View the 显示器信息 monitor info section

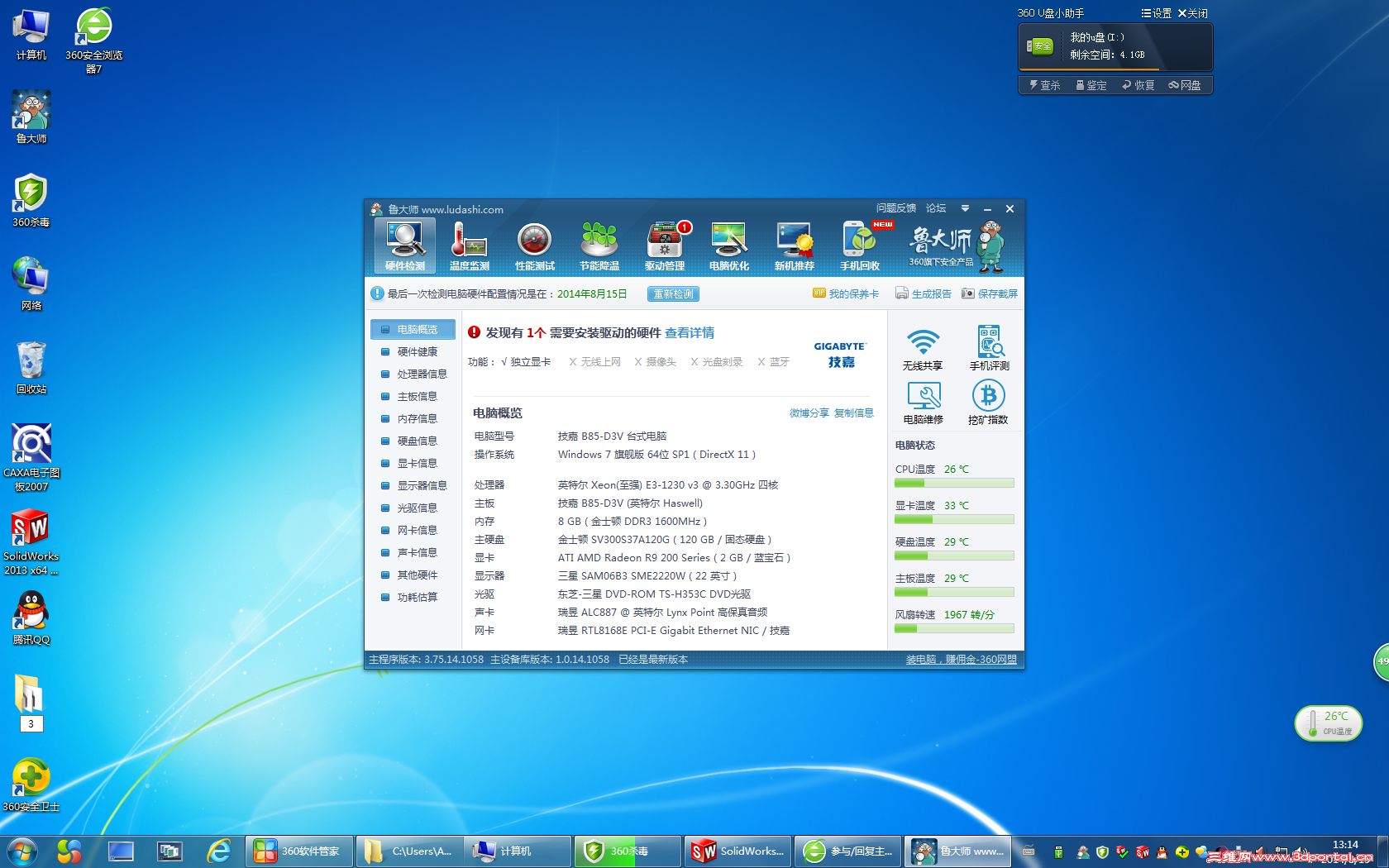tap(413, 485)
